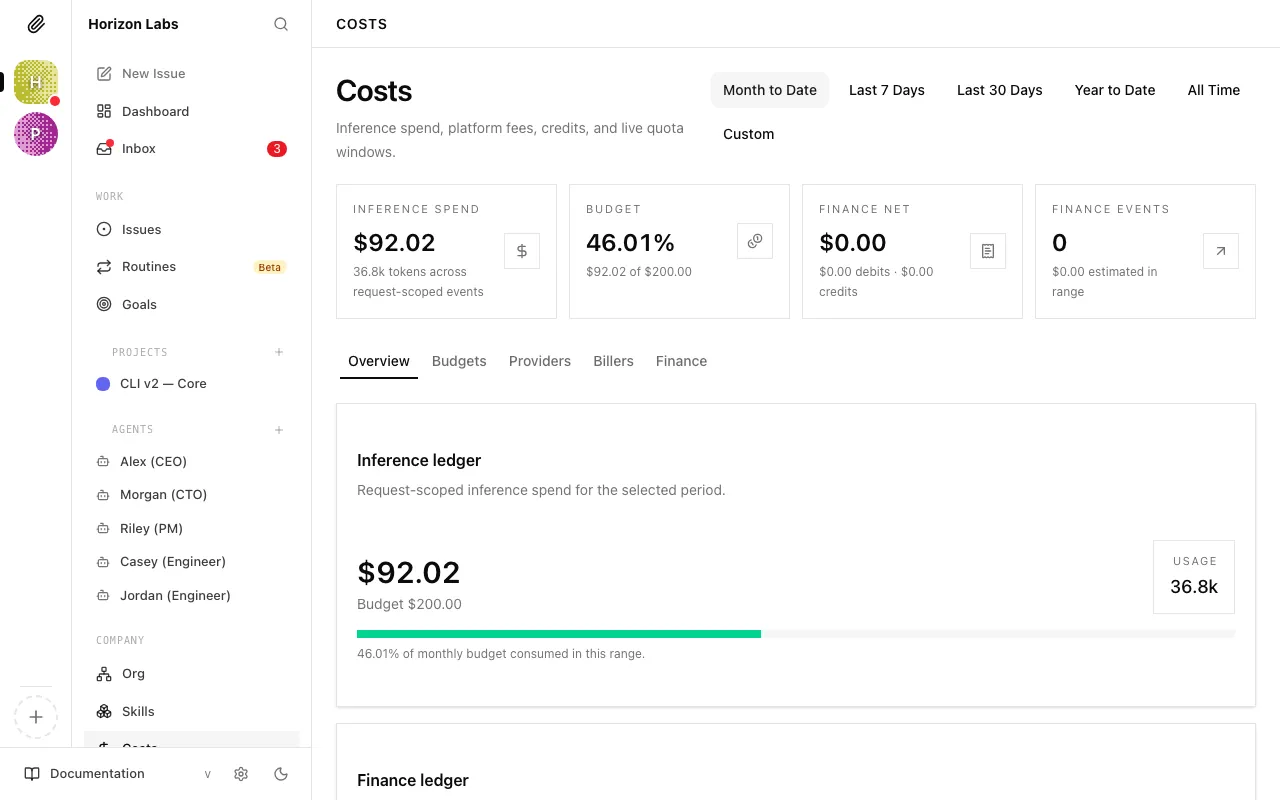Click the Documentation book icon
Image resolution: width=1280 pixels, height=800 pixels.
[32, 774]
